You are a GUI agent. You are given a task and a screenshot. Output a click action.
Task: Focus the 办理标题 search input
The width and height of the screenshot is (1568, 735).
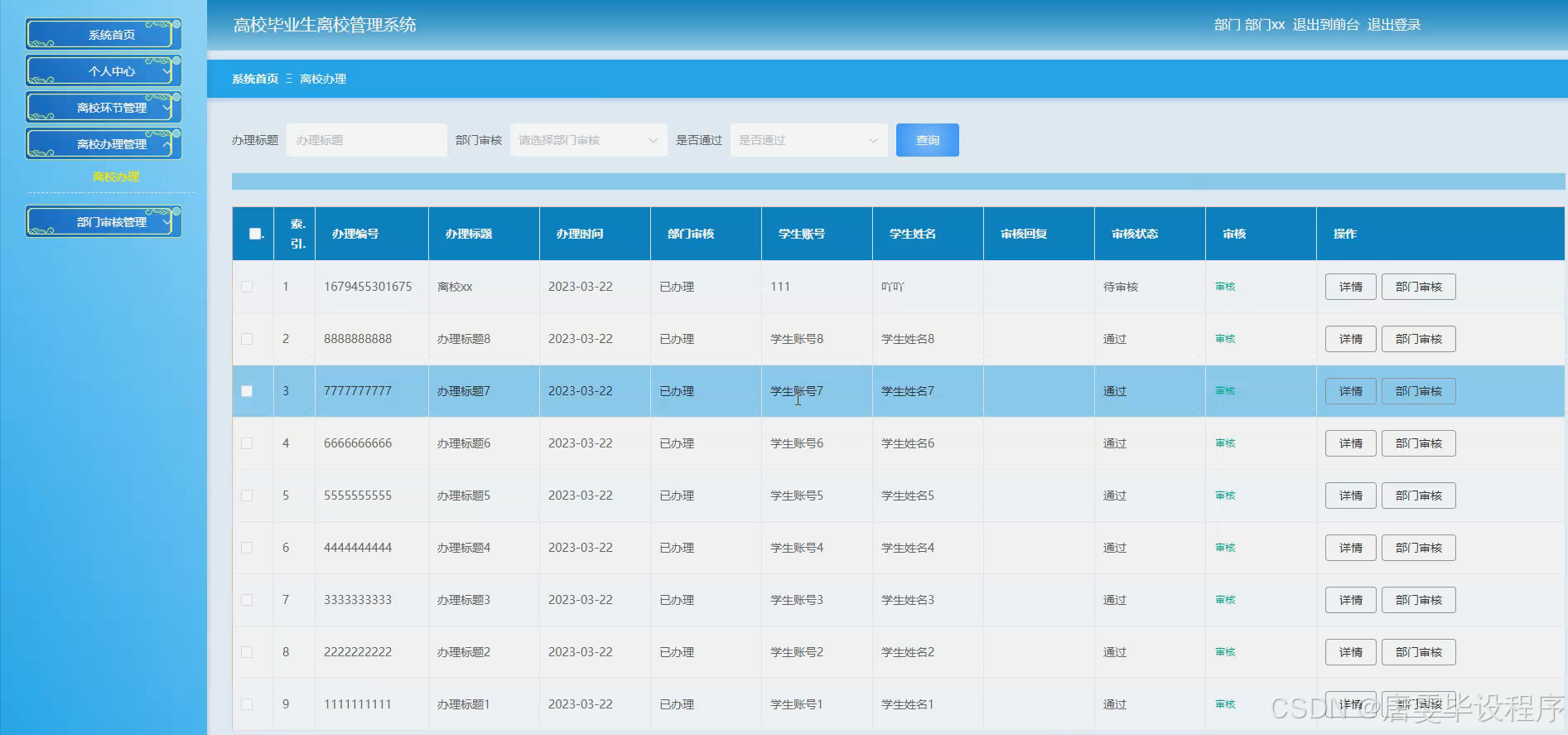coord(367,140)
